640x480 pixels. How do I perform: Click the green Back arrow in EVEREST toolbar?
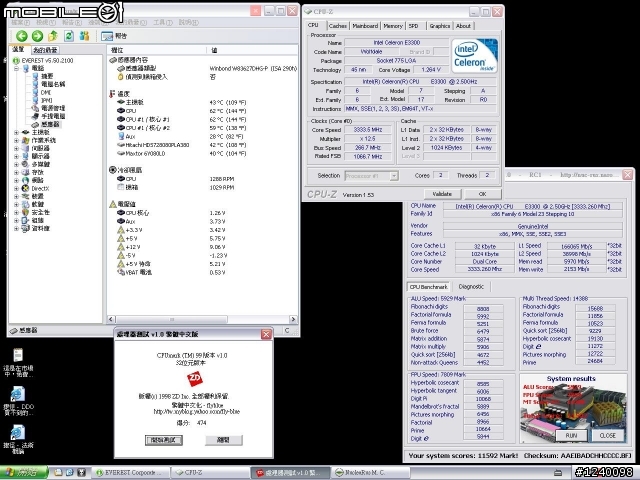click(22, 36)
